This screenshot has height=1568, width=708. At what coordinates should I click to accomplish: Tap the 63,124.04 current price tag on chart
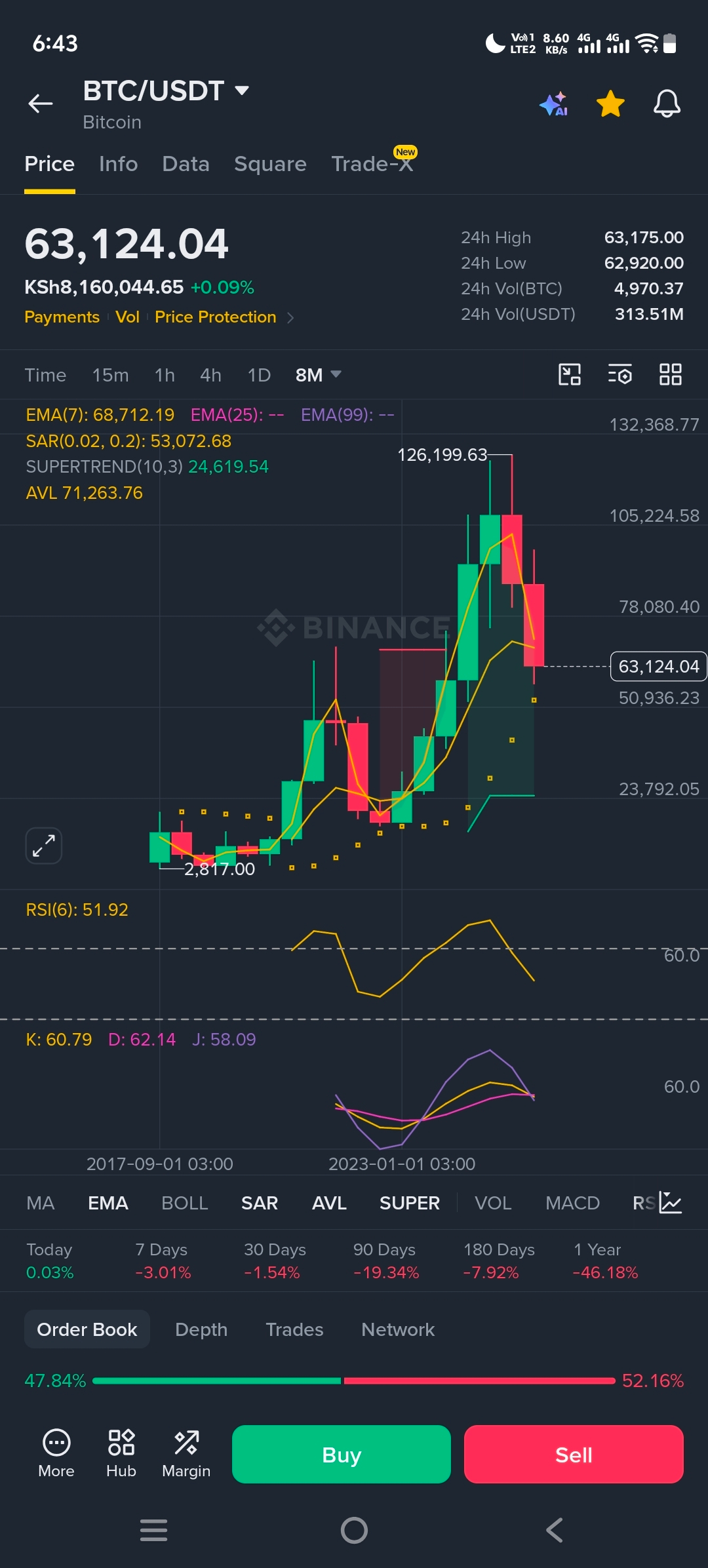tap(659, 667)
